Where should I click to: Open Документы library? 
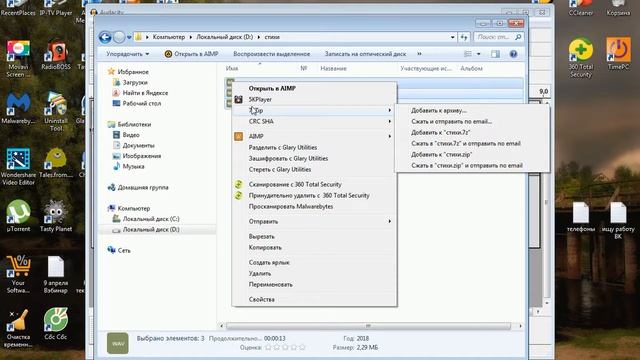[x=138, y=146]
